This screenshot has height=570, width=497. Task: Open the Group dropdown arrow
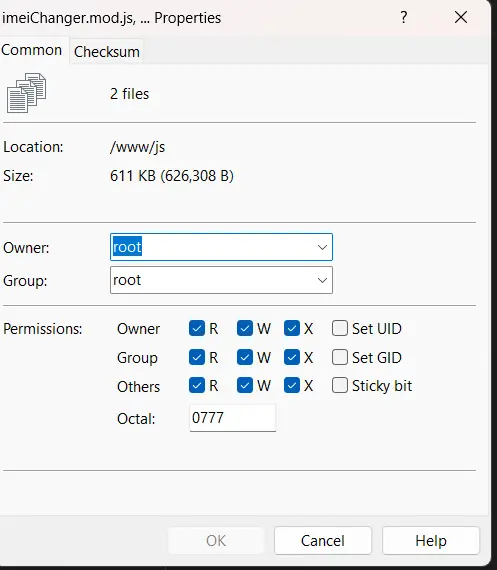click(322, 280)
